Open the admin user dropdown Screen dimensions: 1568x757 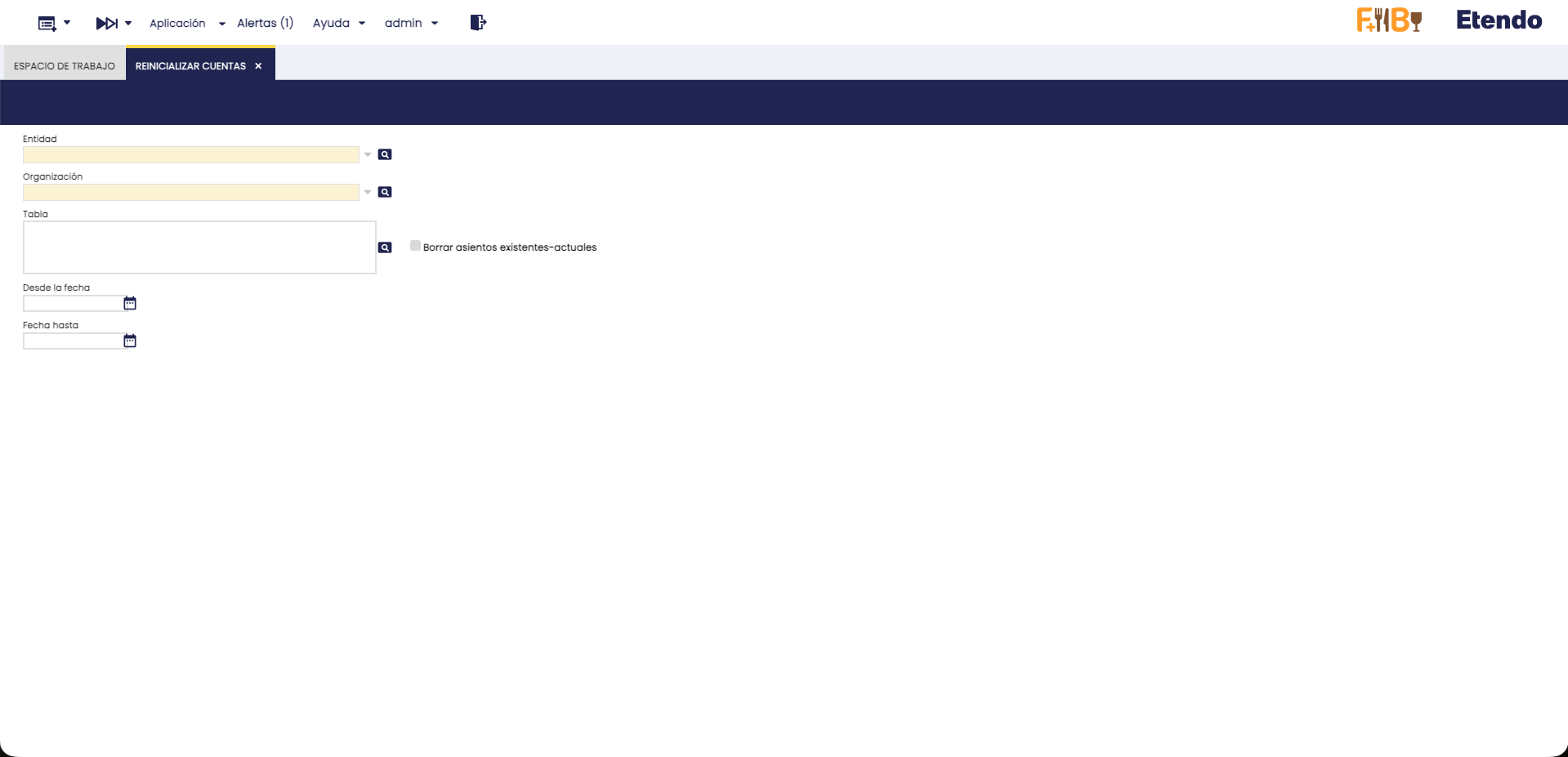click(x=411, y=23)
